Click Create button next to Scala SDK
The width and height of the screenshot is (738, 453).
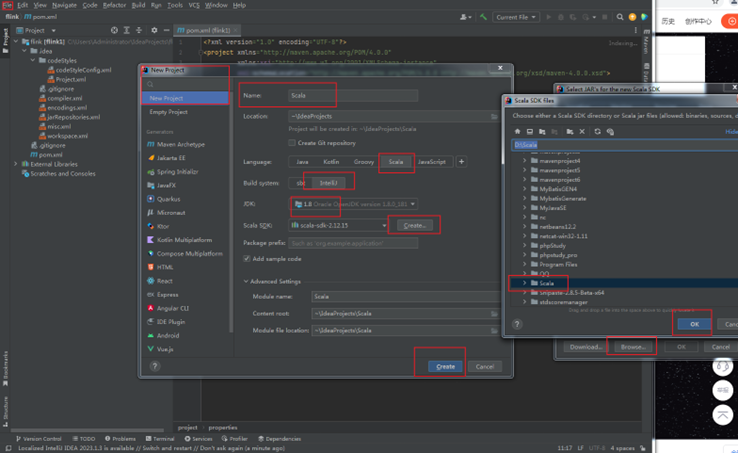[414, 225]
